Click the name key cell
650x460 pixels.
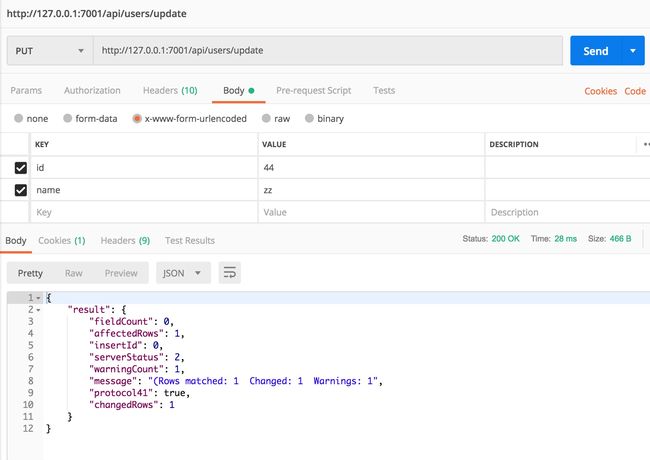click(144, 190)
